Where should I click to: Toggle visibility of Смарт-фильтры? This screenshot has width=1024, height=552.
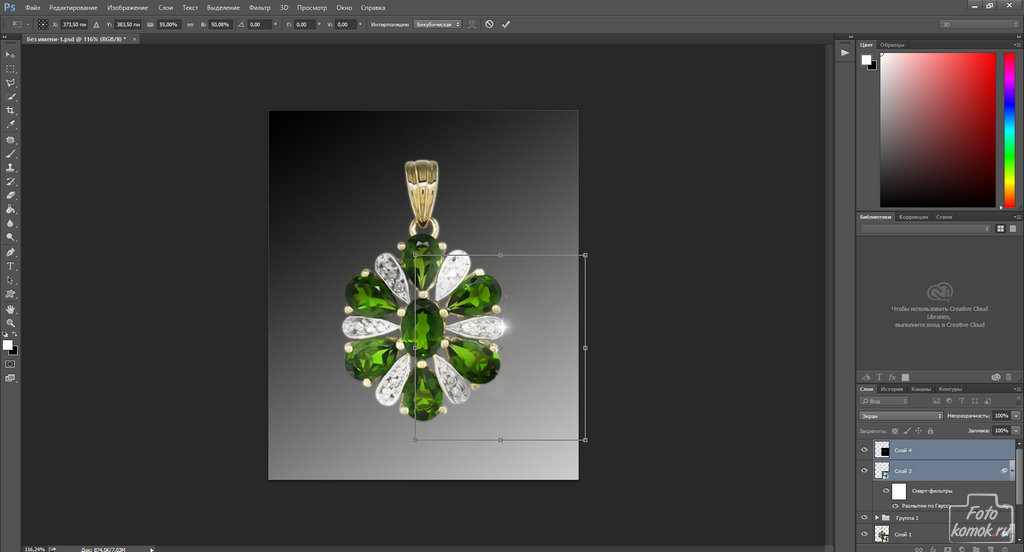[885, 491]
